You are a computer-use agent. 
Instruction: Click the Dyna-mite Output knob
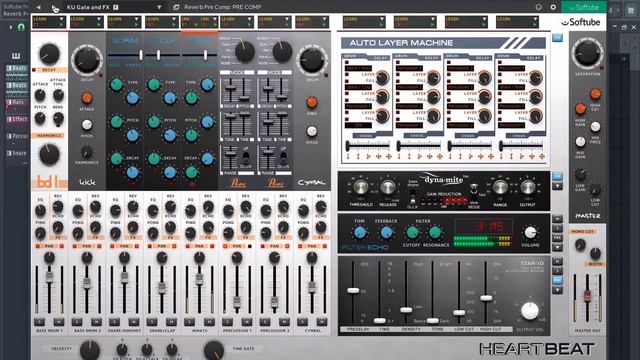527,187
